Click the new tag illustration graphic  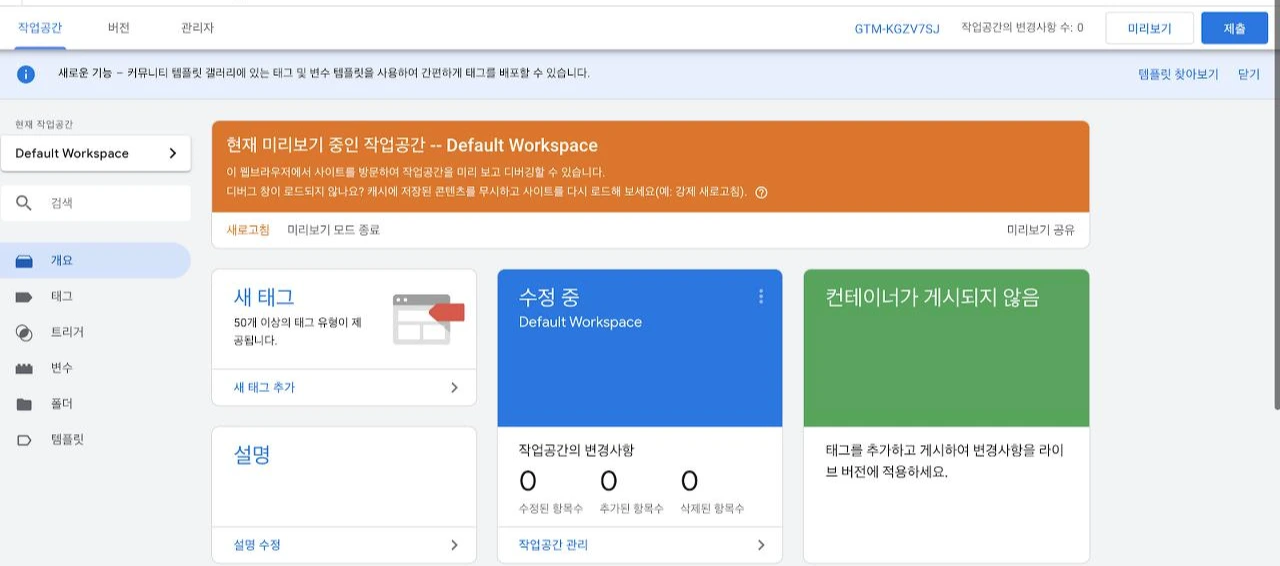(x=429, y=319)
